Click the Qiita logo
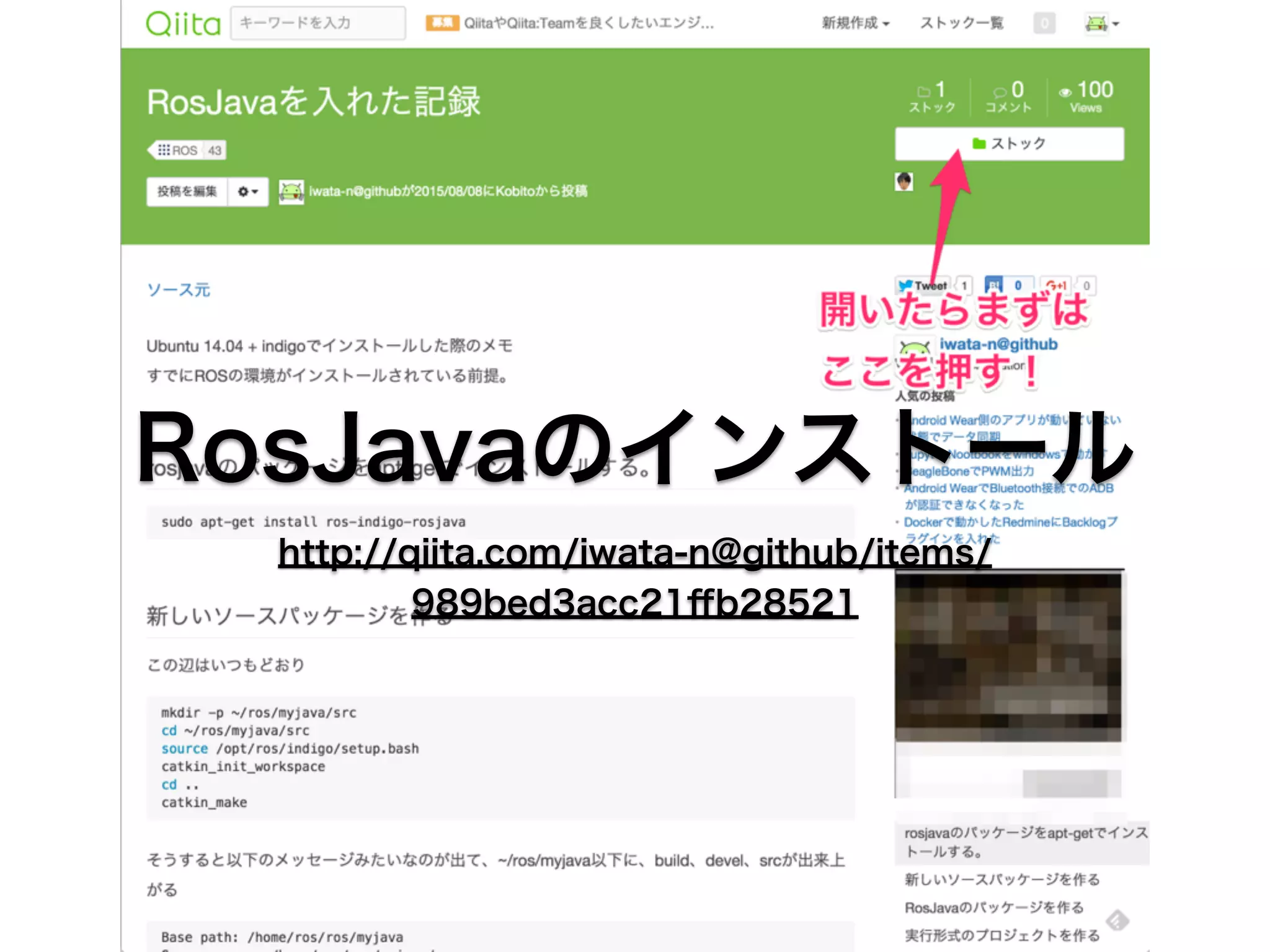 tap(183, 24)
